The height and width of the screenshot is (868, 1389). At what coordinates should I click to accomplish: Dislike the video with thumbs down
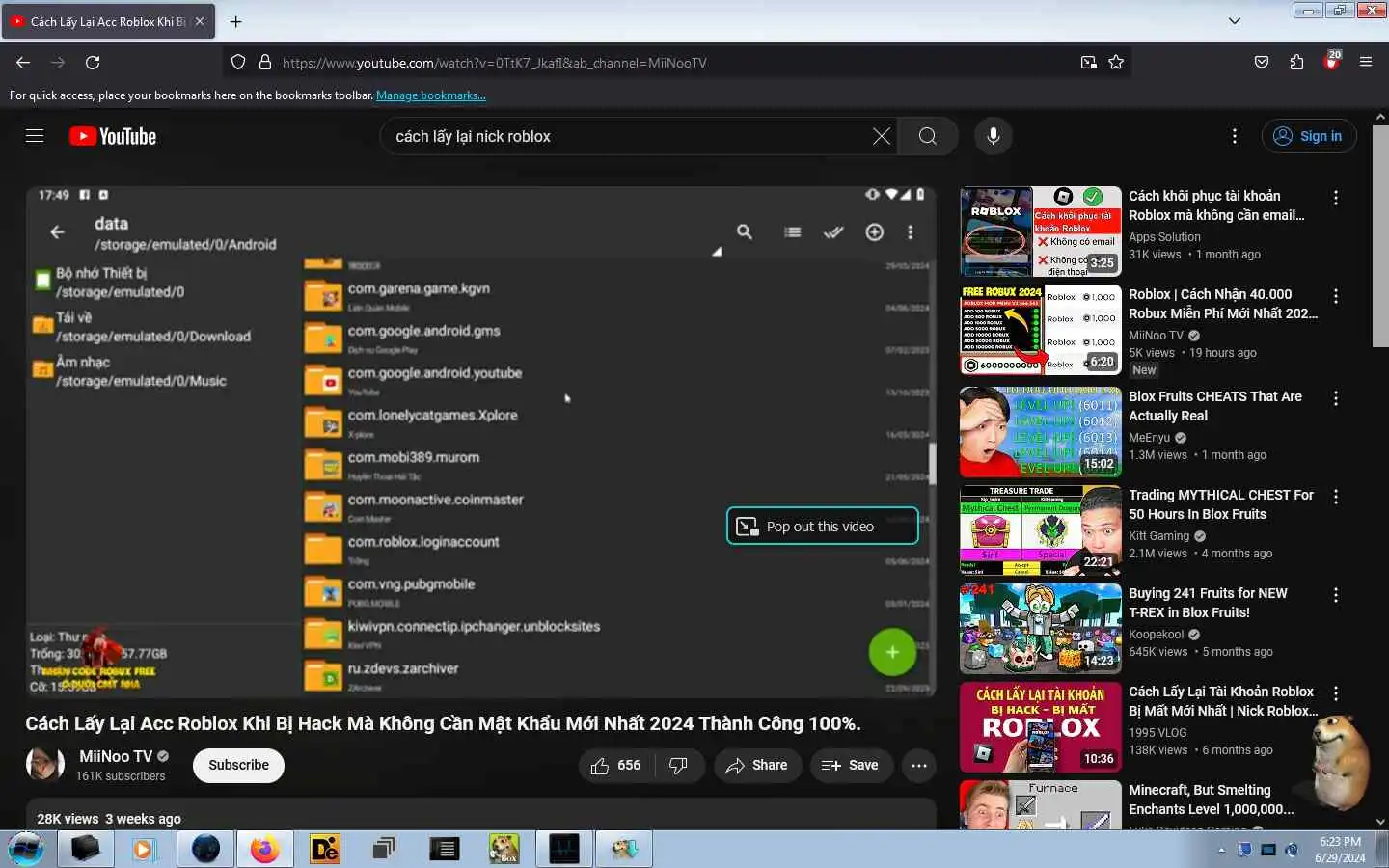tap(678, 765)
